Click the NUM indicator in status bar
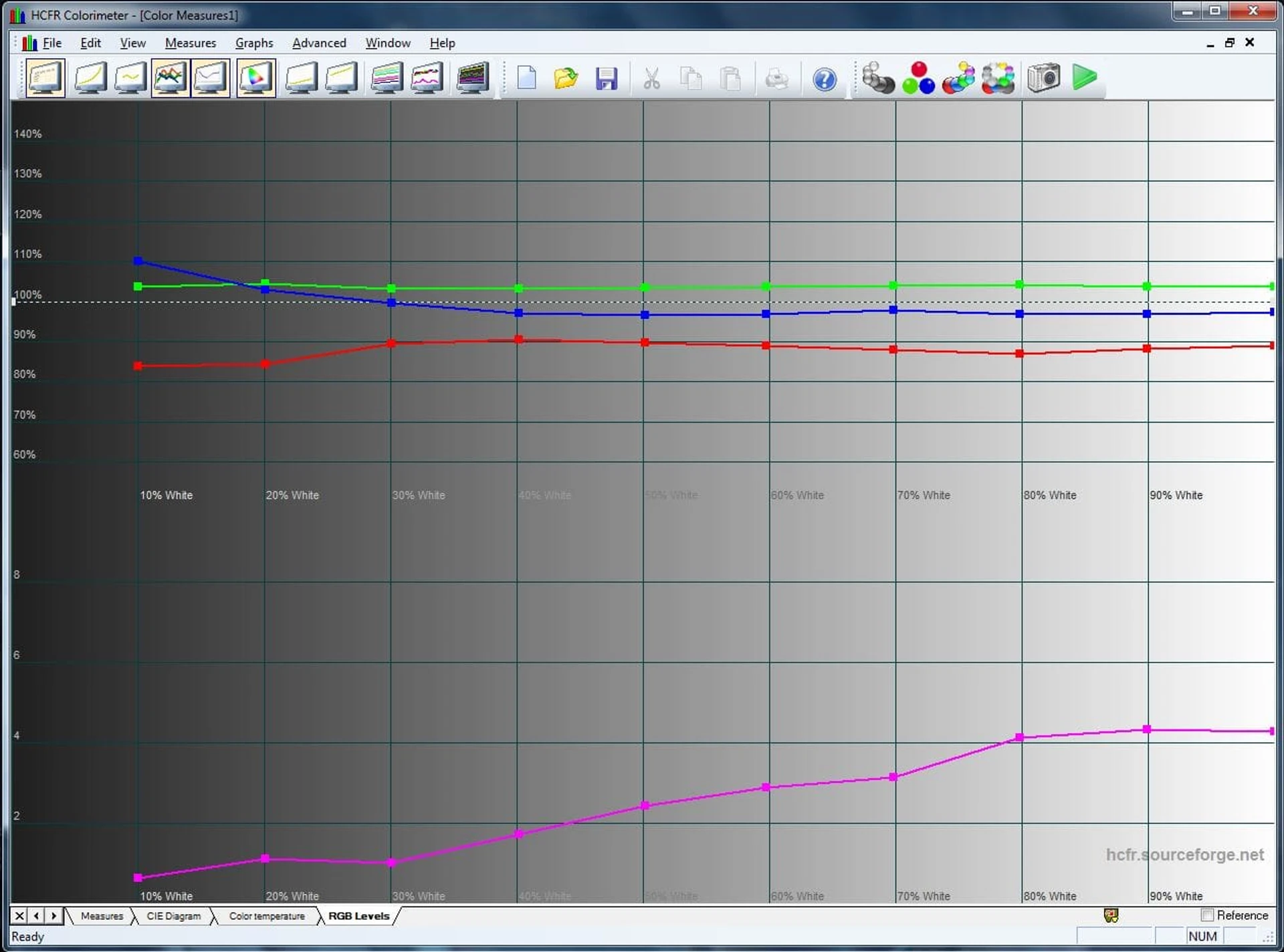The width and height of the screenshot is (1284, 952). point(1202,936)
